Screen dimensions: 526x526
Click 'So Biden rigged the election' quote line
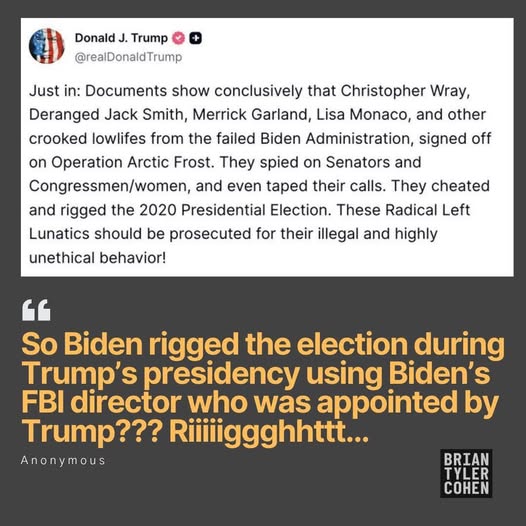coord(215,344)
